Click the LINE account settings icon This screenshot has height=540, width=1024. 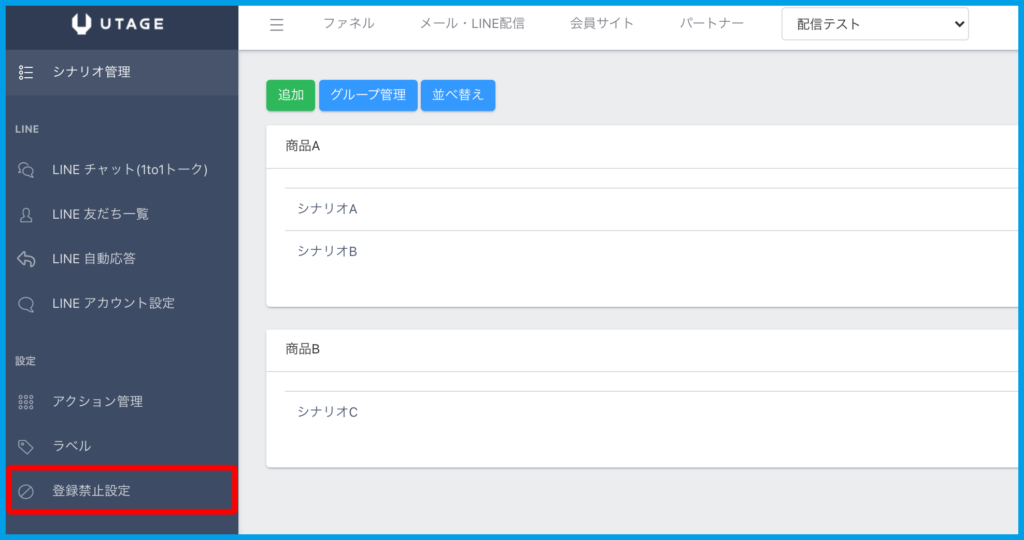pyautogui.click(x=27, y=303)
